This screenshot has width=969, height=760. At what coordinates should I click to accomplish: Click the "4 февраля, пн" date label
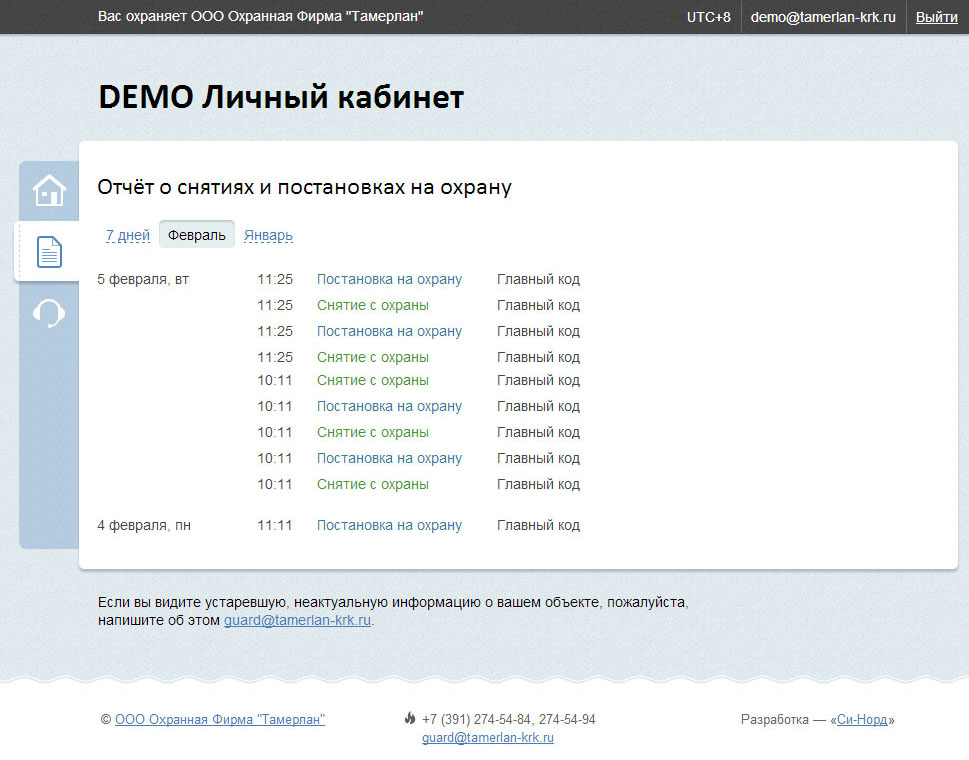144,526
